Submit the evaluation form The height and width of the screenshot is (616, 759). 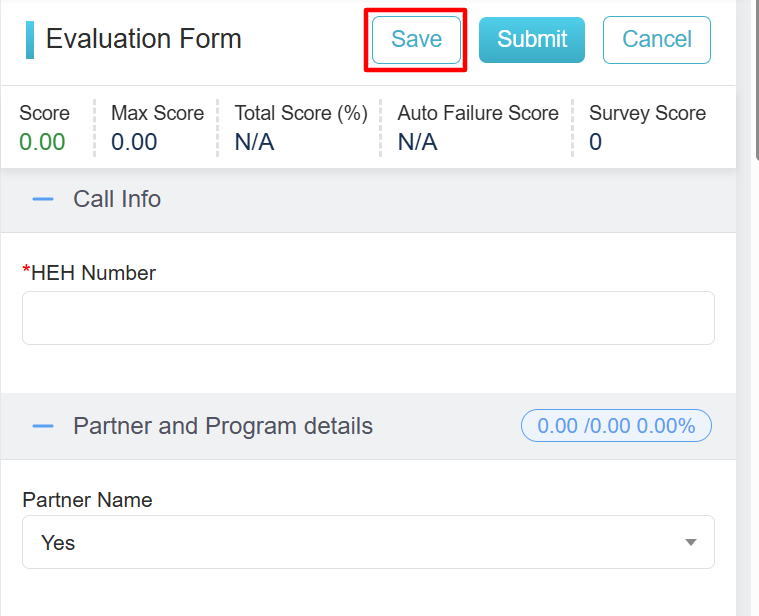tap(531, 40)
